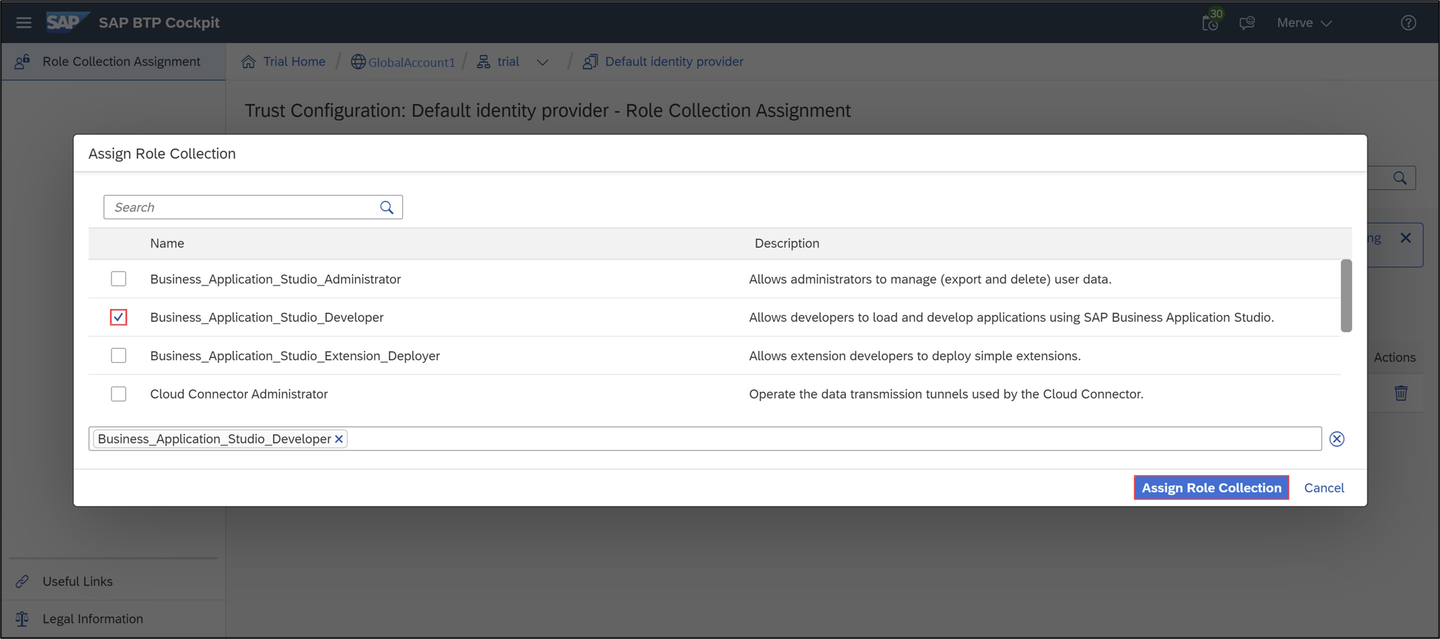
Task: Go to Trial Home breadcrumb
Action: point(294,61)
